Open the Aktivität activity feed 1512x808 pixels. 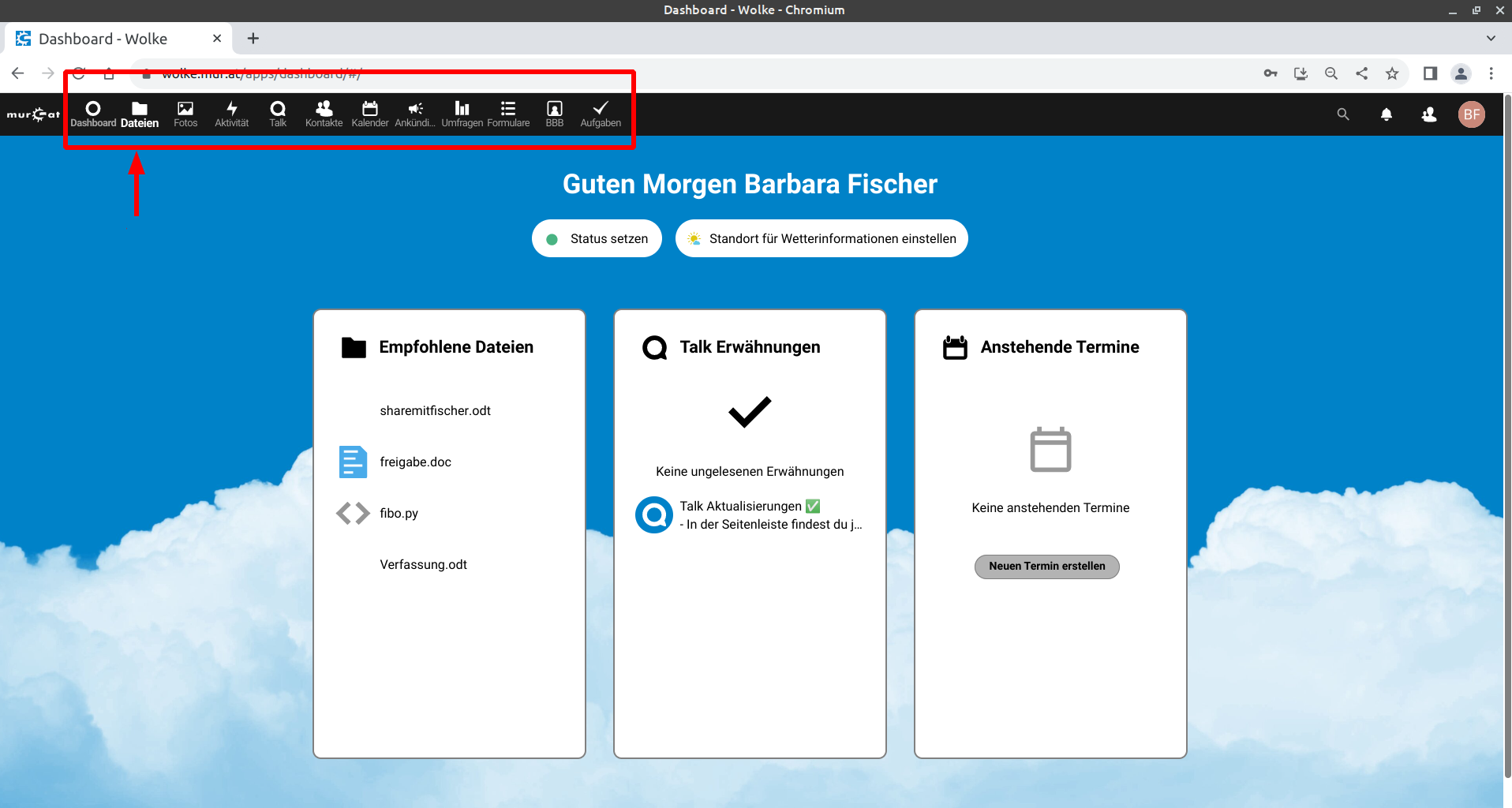pos(231,114)
